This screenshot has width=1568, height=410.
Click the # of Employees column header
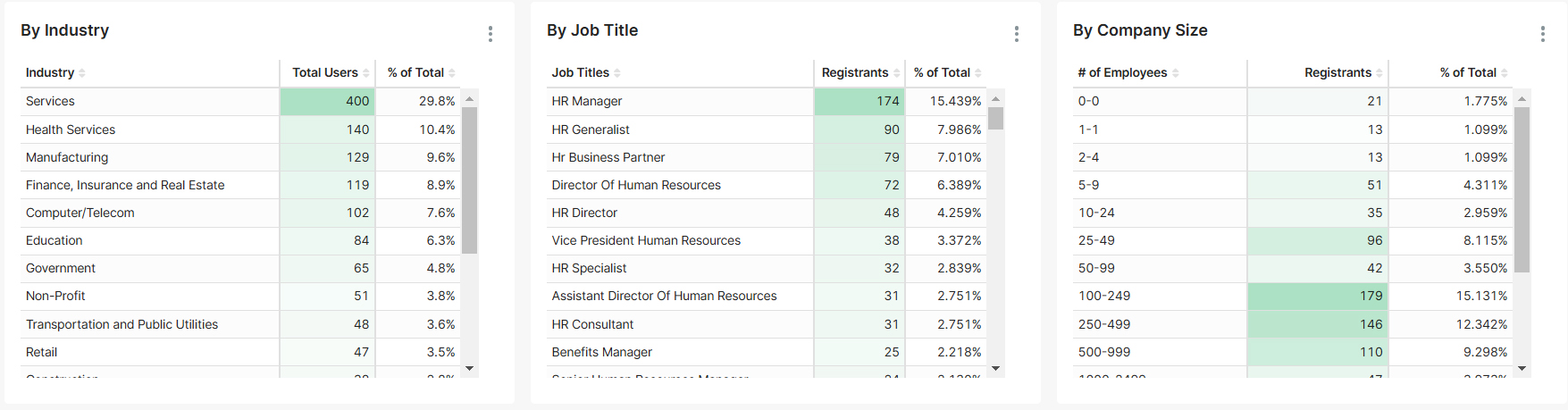(x=1160, y=73)
